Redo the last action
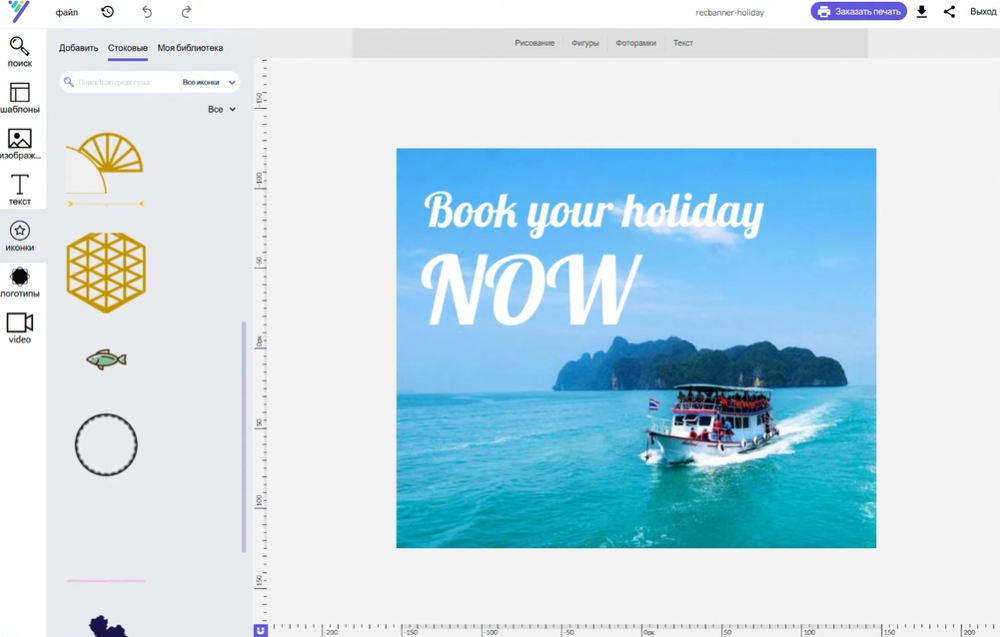 click(x=186, y=11)
